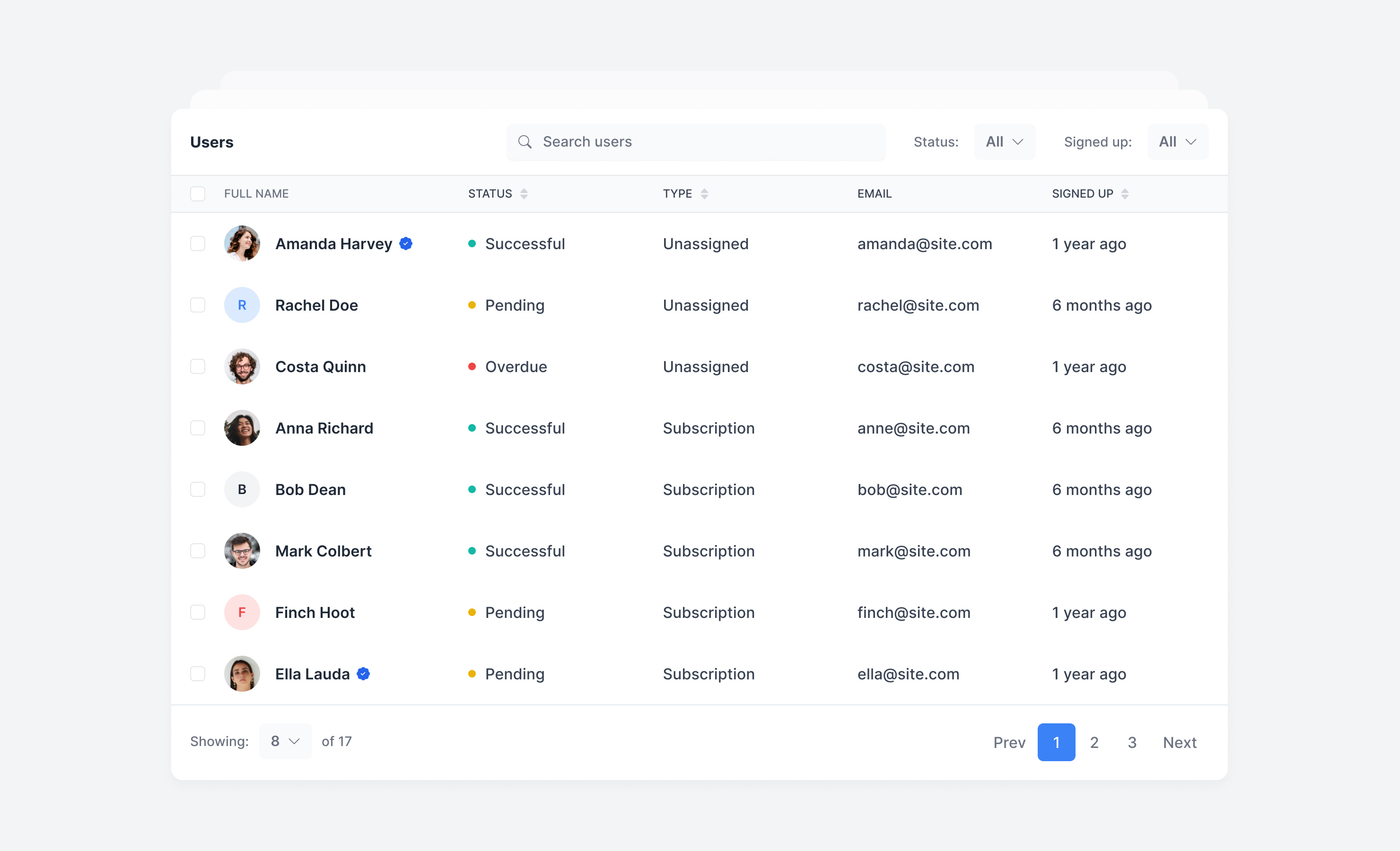
Task: Check Rachel Doe's row checkbox
Action: pyautogui.click(x=198, y=305)
